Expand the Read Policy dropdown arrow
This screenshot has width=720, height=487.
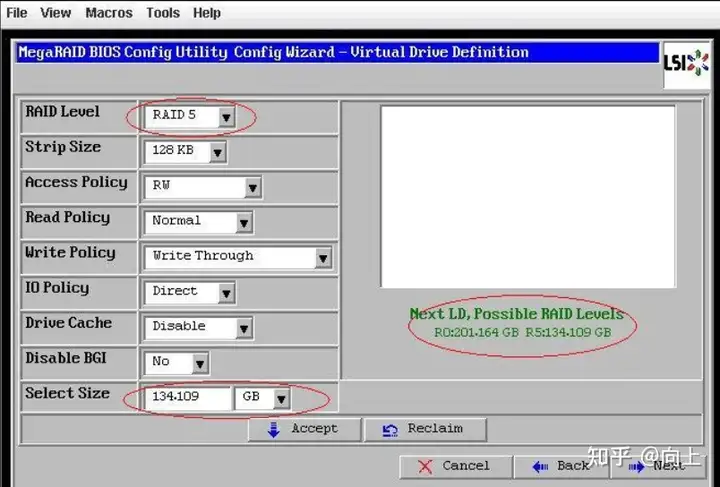pyautogui.click(x=244, y=223)
